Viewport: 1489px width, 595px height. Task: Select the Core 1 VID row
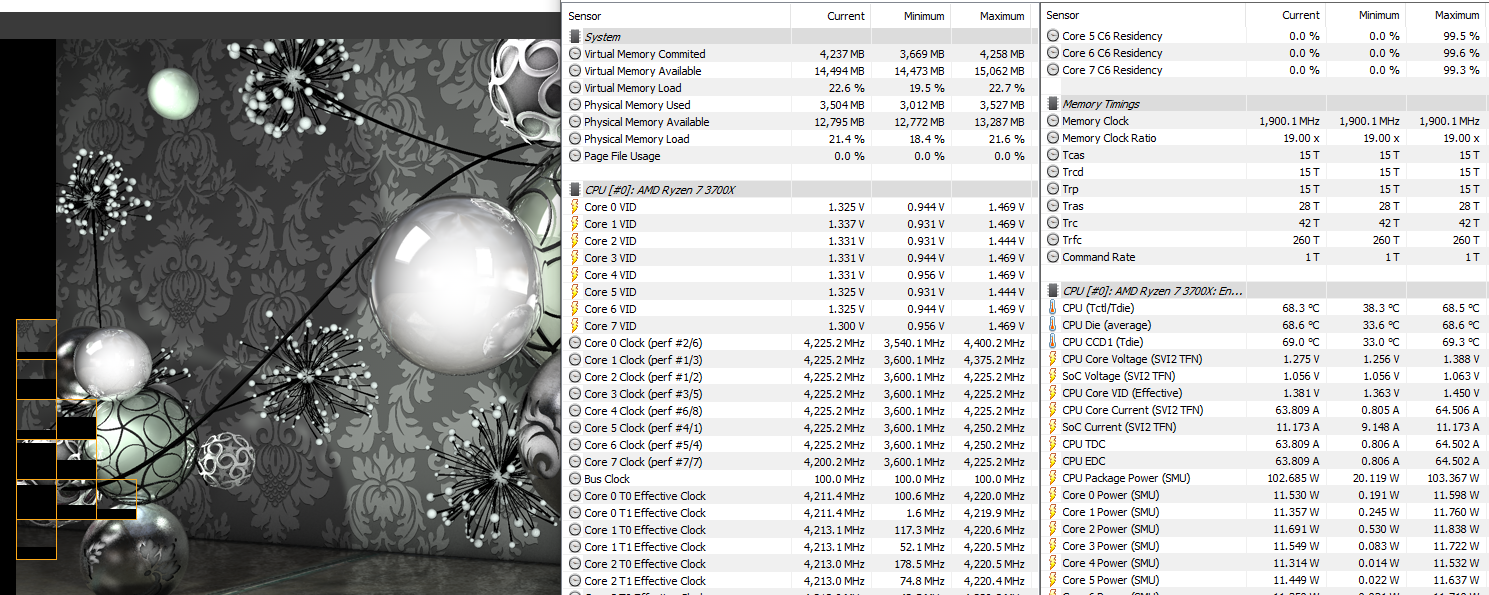point(798,224)
